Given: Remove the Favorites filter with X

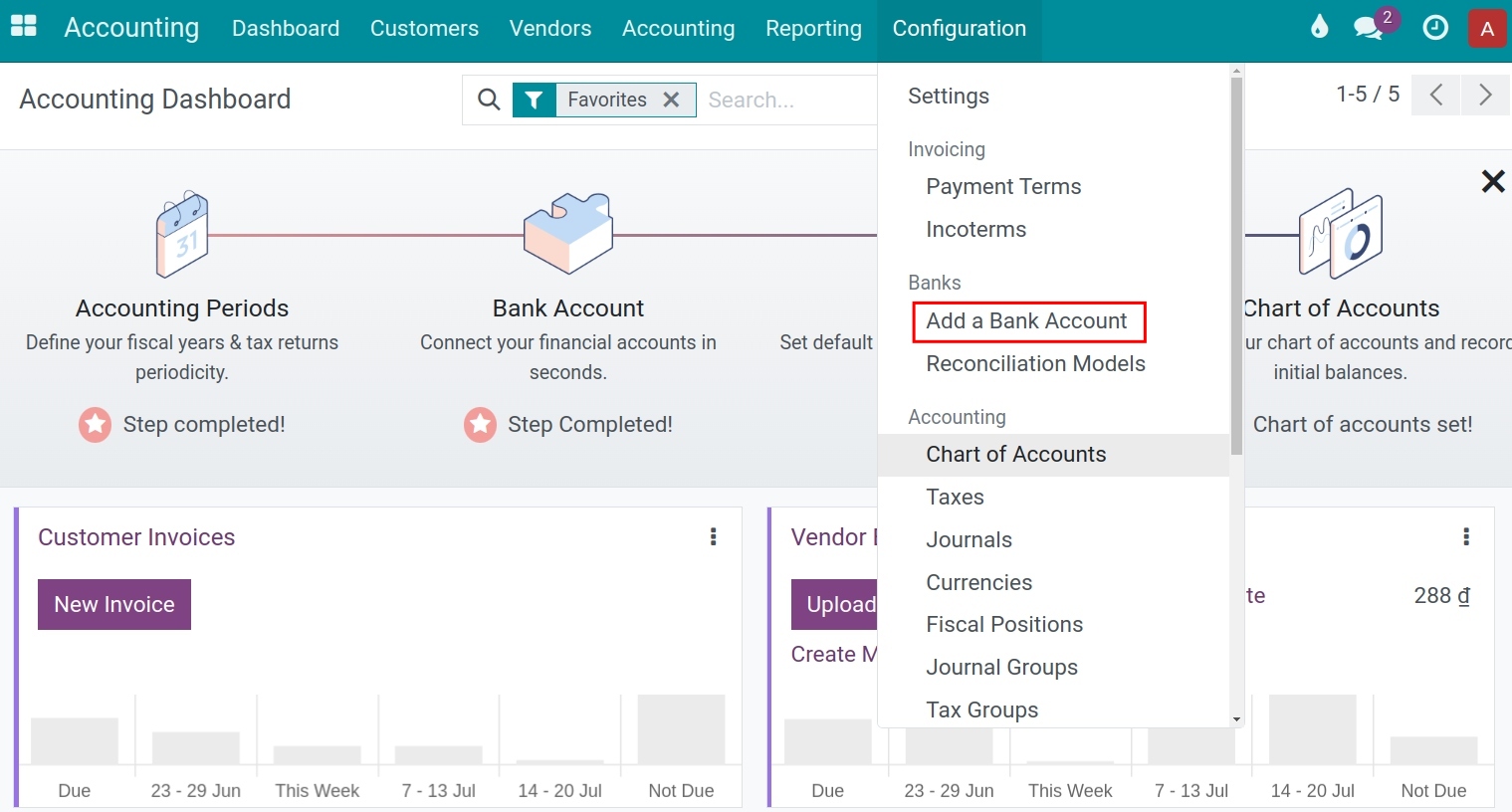Looking at the screenshot, I should [x=672, y=100].
